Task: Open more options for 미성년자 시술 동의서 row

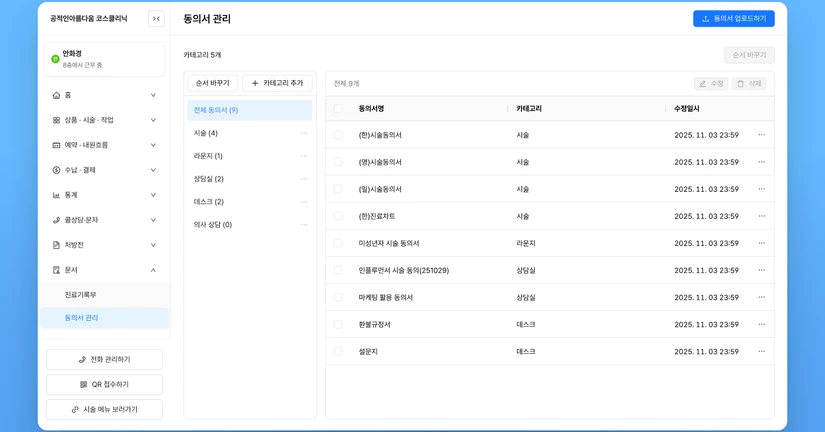Action: pos(761,243)
